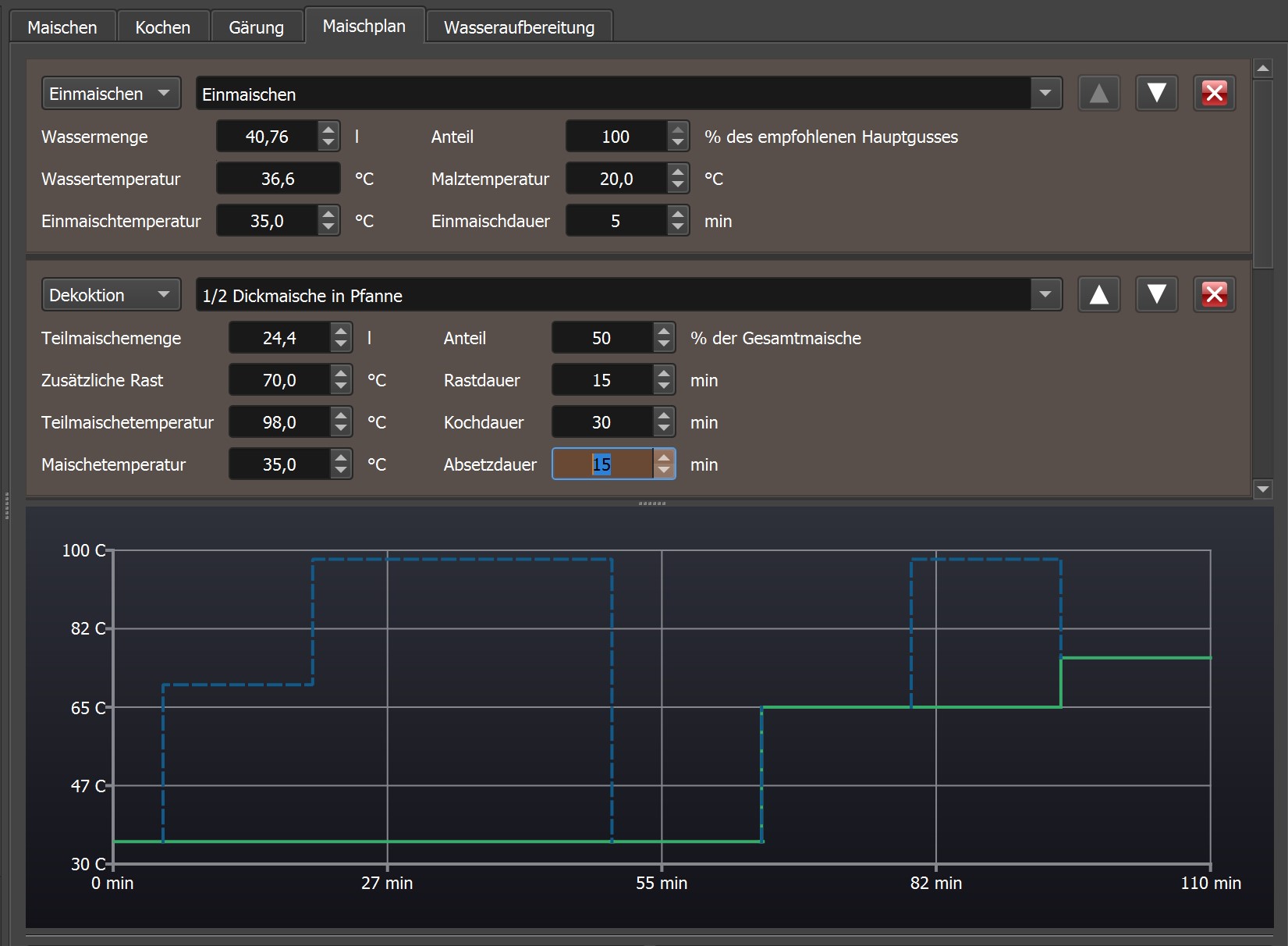Screen dimensions: 1288x946
Task: Click the Absetzdauer input field
Action: (601, 464)
